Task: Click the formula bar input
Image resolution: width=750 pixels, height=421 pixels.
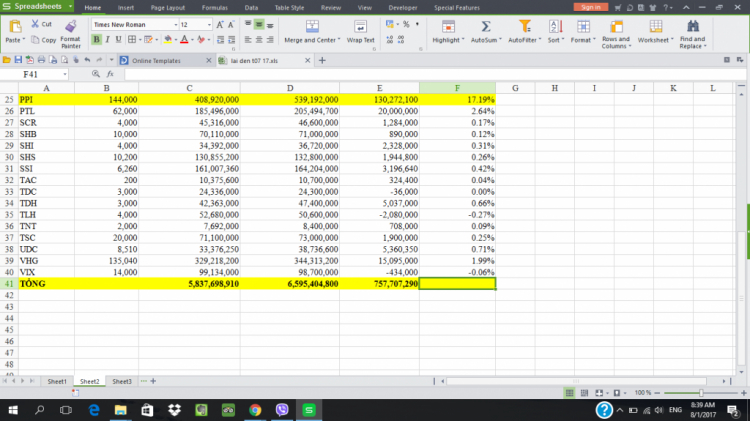Action: pos(434,74)
